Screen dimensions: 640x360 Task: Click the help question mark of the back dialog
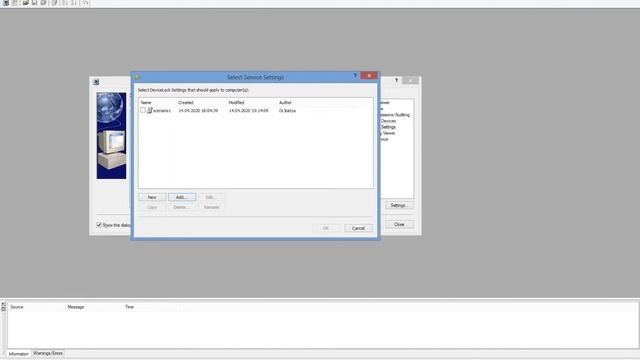pos(396,80)
